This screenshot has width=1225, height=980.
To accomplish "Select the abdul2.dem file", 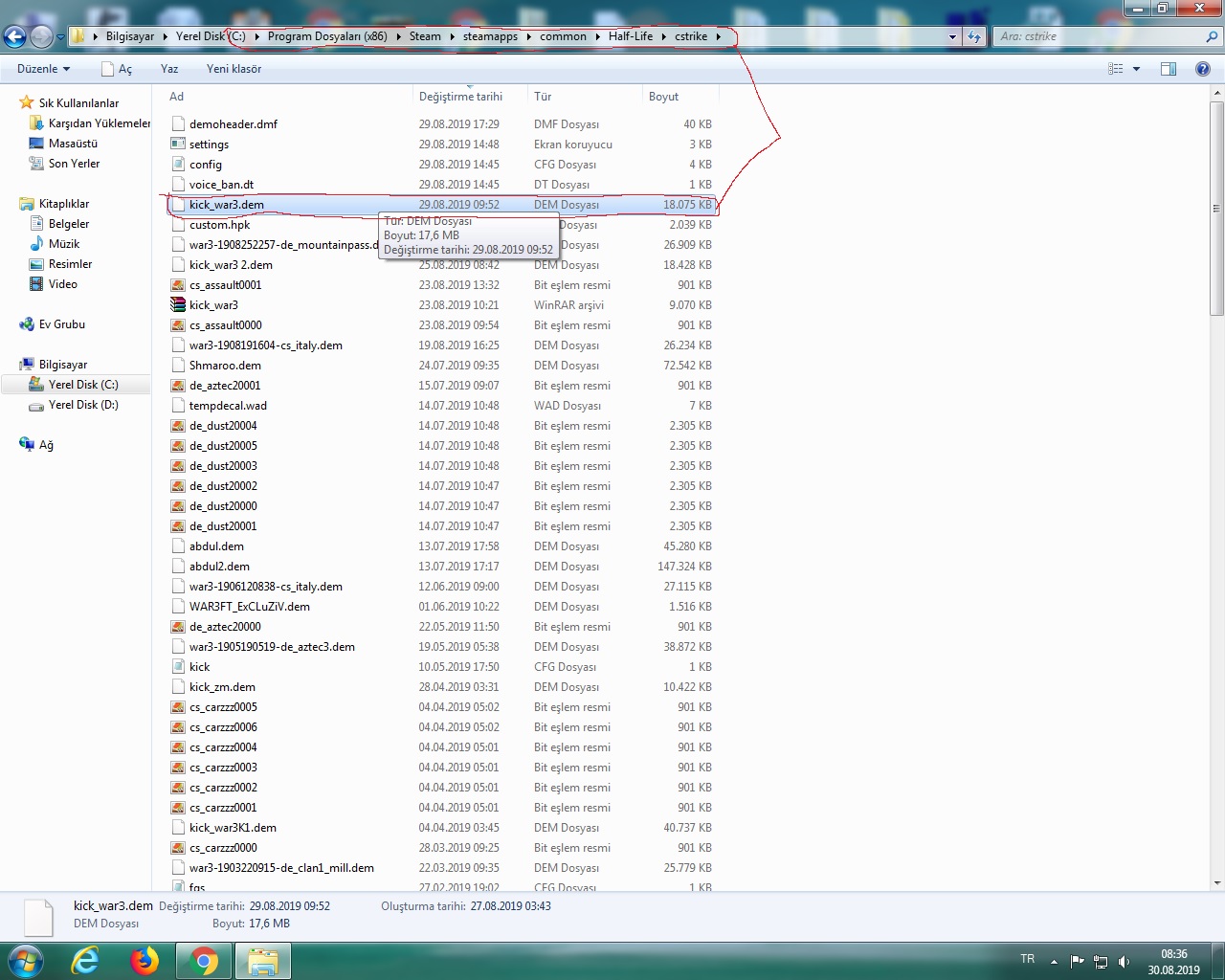I will (x=219, y=567).
